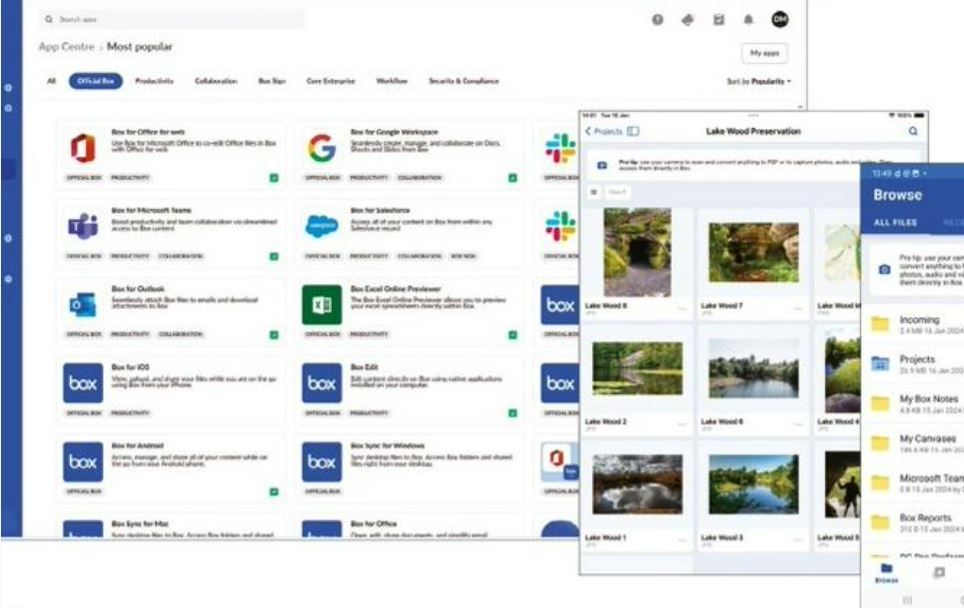Toggle green check on Box for Google Workspace
The image size is (964, 608).
pos(513,178)
